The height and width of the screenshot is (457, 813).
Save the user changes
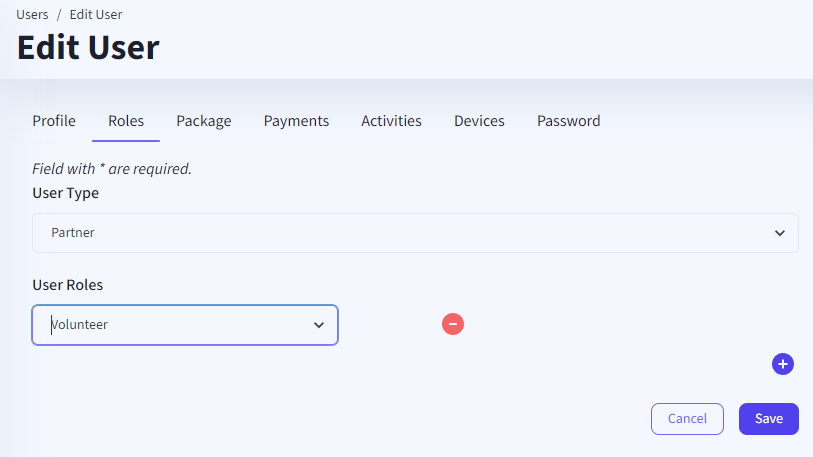pos(768,419)
